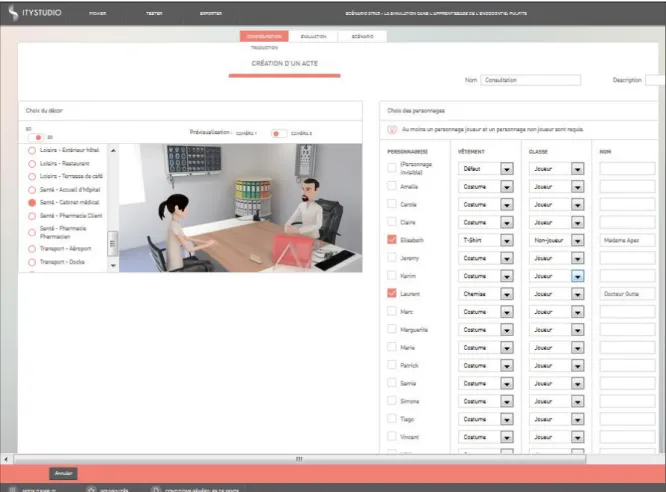The height and width of the screenshot is (492, 666).
Task: Switch to the Evaluation tab
Action: tap(313, 37)
